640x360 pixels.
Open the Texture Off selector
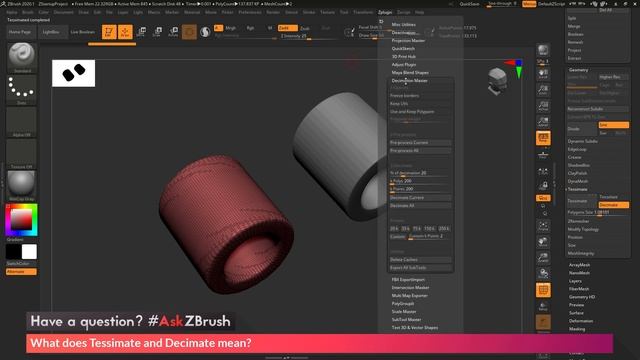[22, 154]
